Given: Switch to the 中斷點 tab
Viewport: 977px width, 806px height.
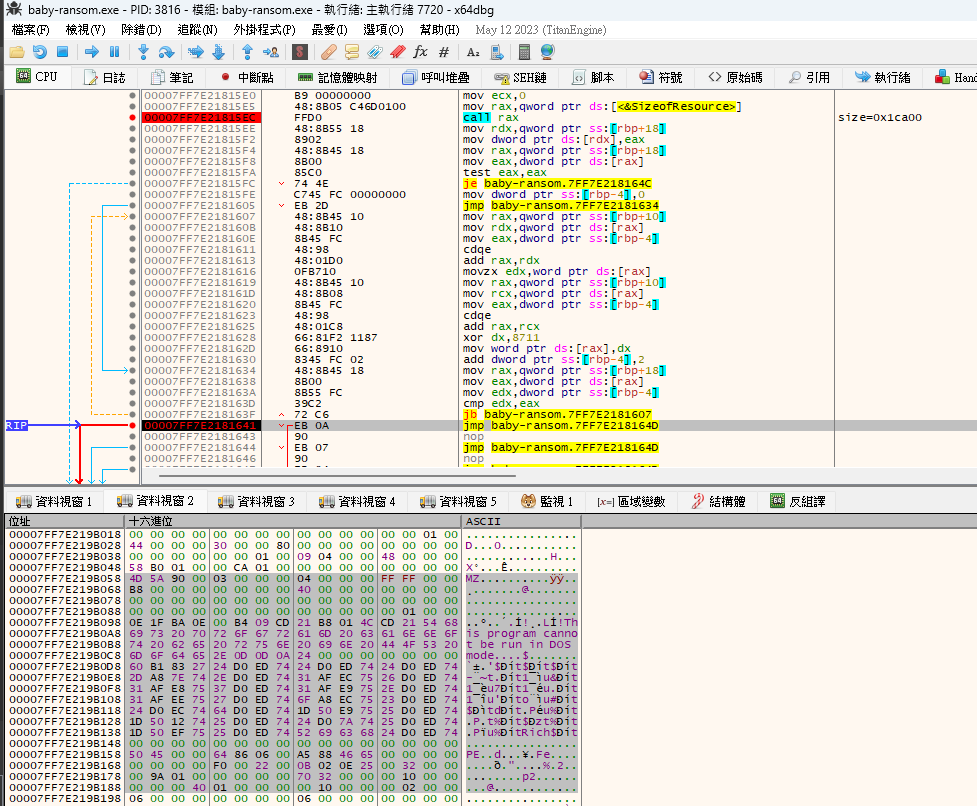Looking at the screenshot, I should [x=247, y=77].
